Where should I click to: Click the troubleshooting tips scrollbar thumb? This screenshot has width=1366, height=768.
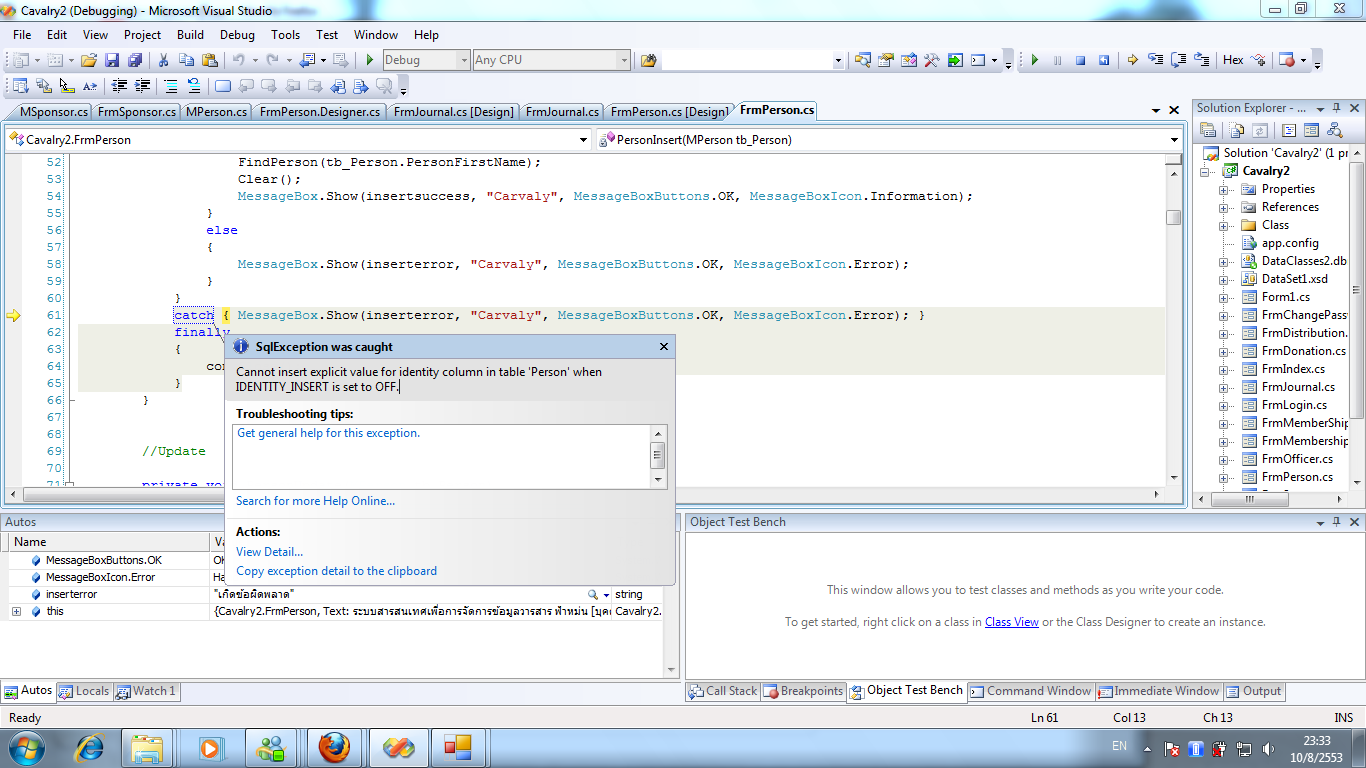pyautogui.click(x=658, y=457)
